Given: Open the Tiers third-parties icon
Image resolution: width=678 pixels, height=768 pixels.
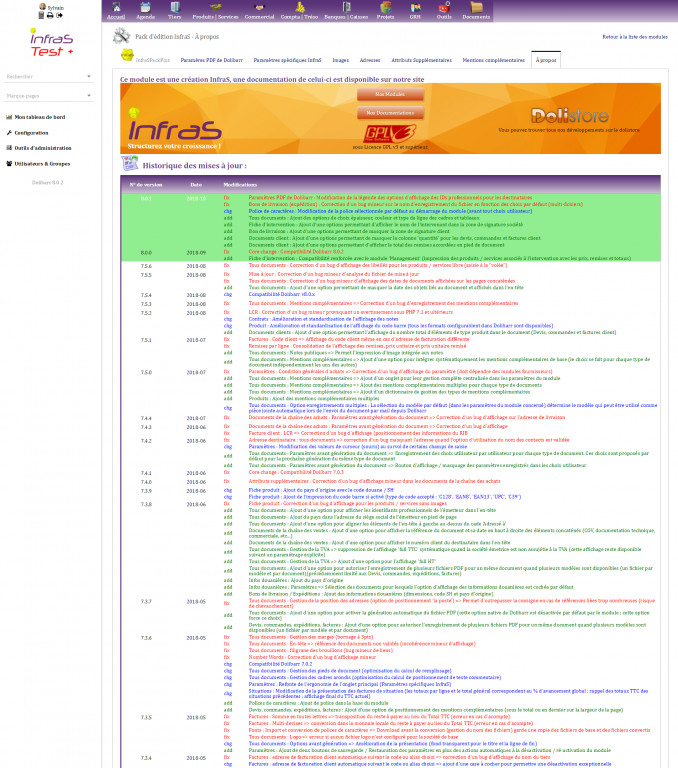Looking at the screenshot, I should tap(174, 7).
